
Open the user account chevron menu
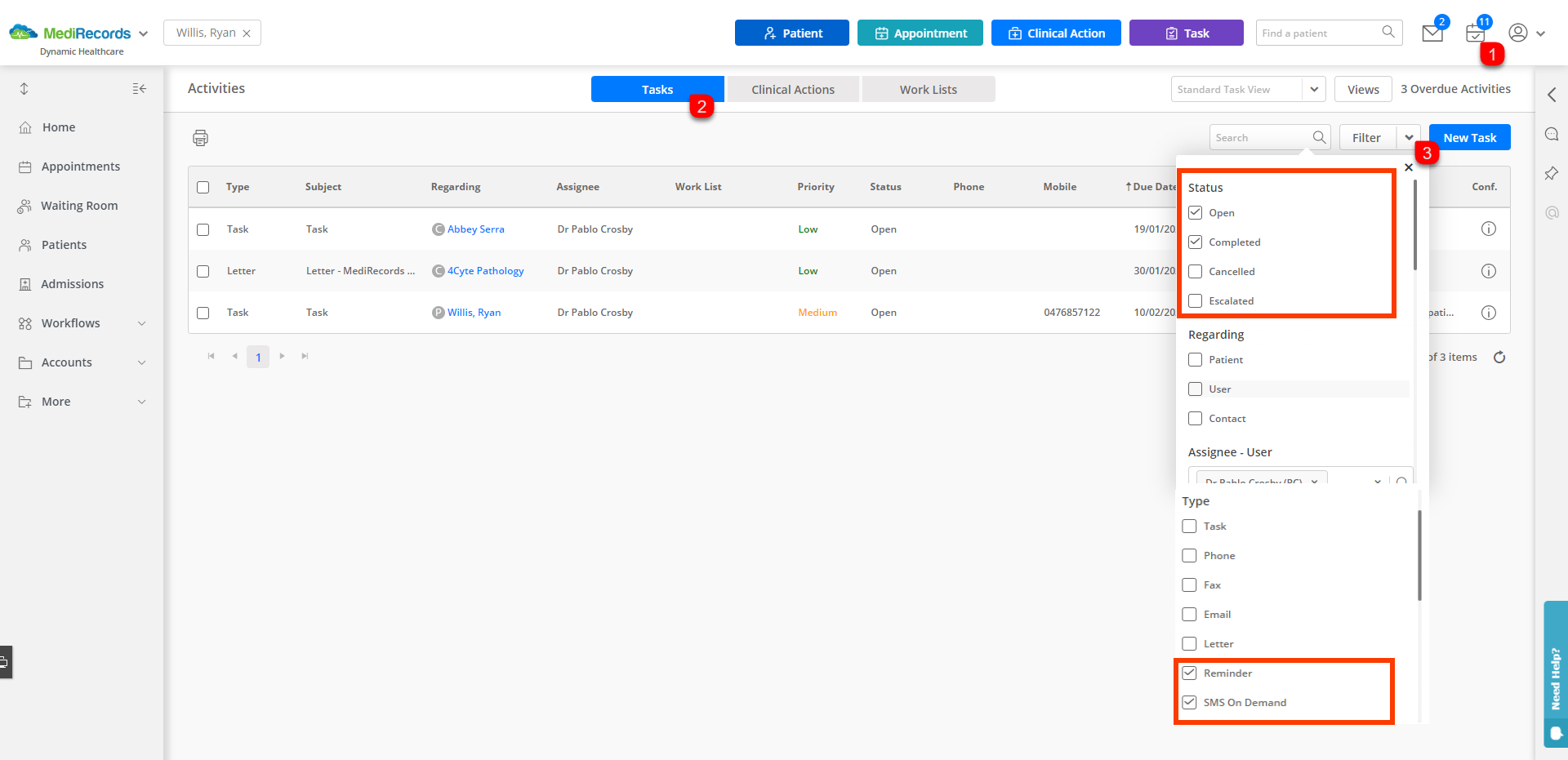1540,33
